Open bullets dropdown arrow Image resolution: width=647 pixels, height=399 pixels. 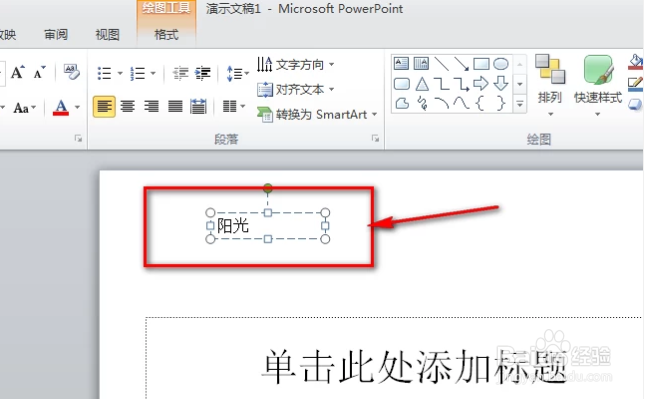tap(120, 73)
